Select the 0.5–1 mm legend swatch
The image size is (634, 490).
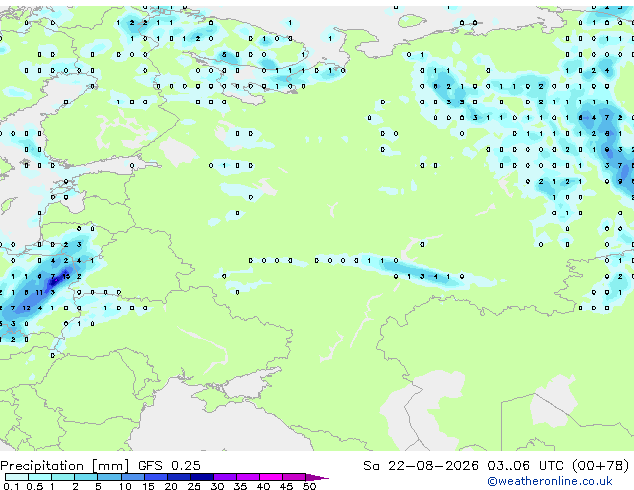coord(40,477)
